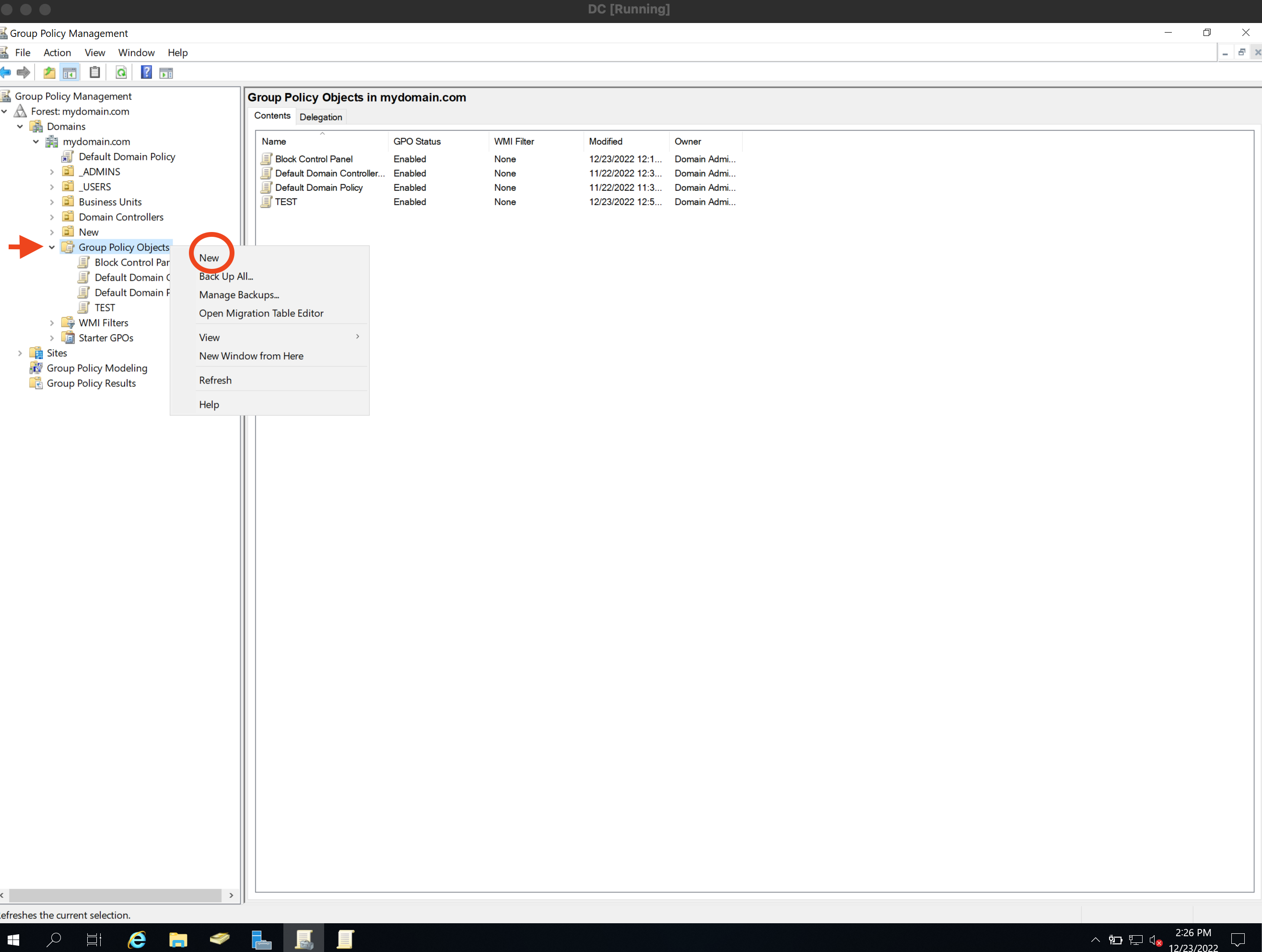Image resolution: width=1262 pixels, height=952 pixels.
Task: Select the TEST GPO in the list
Action: (285, 202)
